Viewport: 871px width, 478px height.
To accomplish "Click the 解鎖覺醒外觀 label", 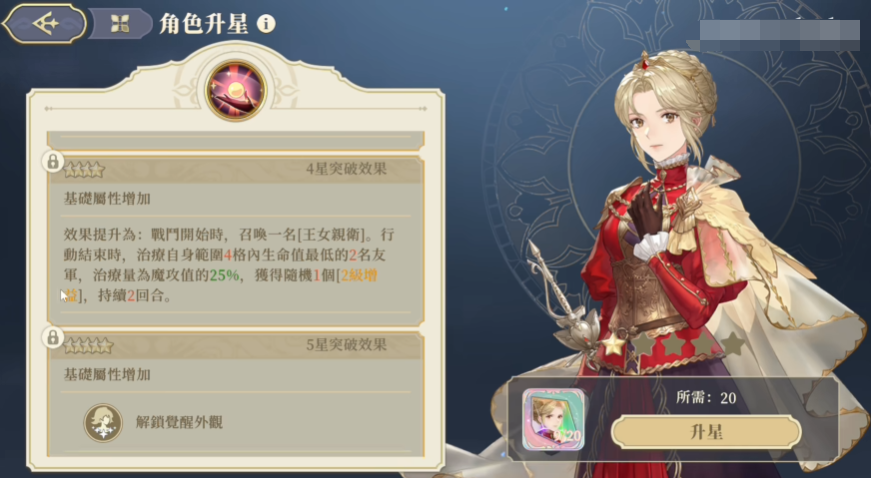I will point(179,422).
